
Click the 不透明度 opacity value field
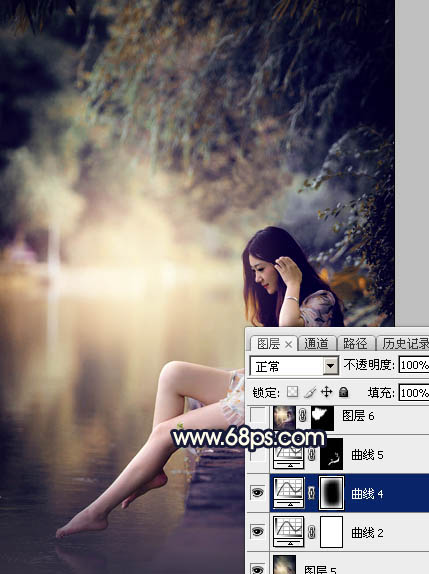414,365
